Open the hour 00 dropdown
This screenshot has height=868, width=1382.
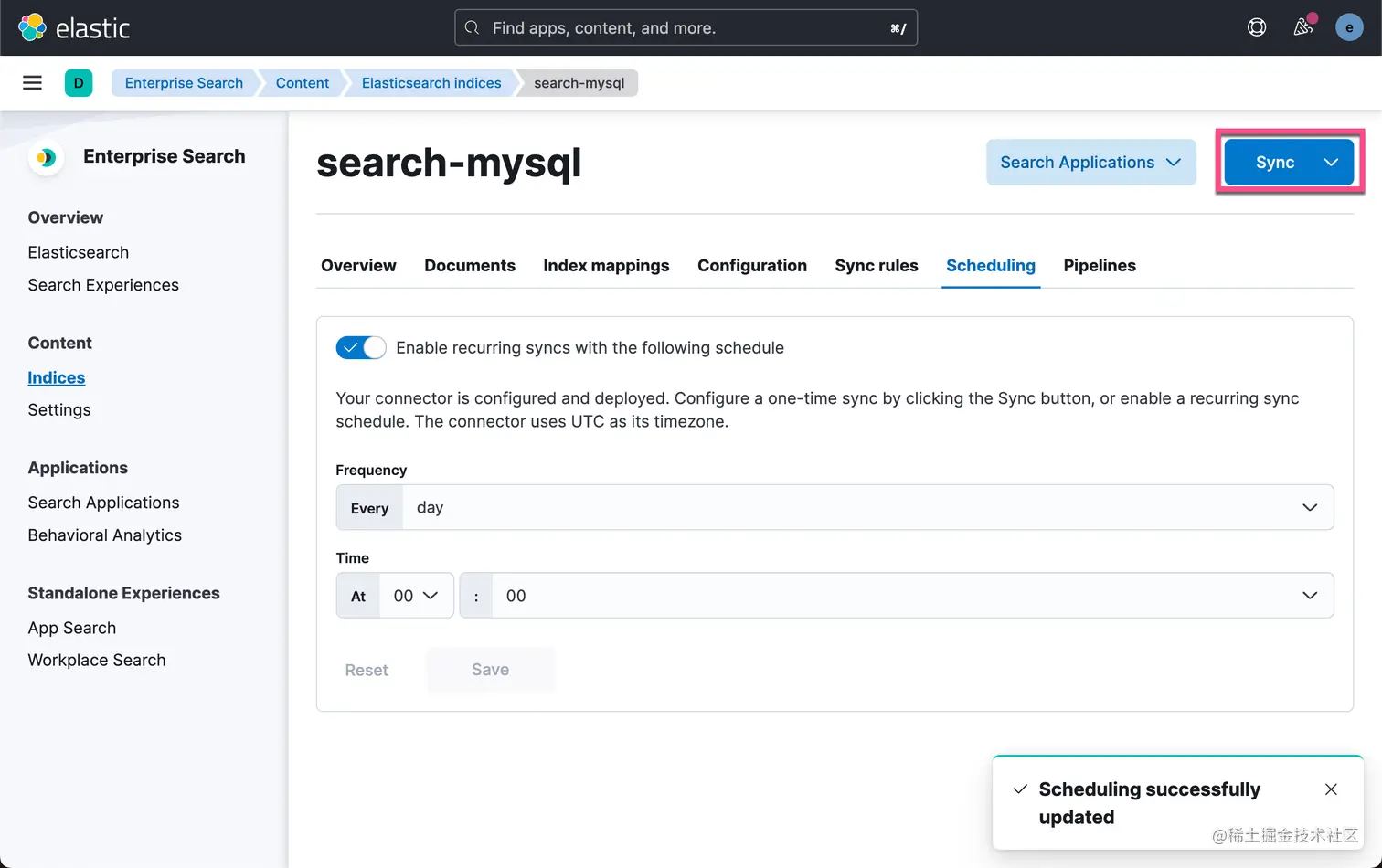[x=416, y=596]
